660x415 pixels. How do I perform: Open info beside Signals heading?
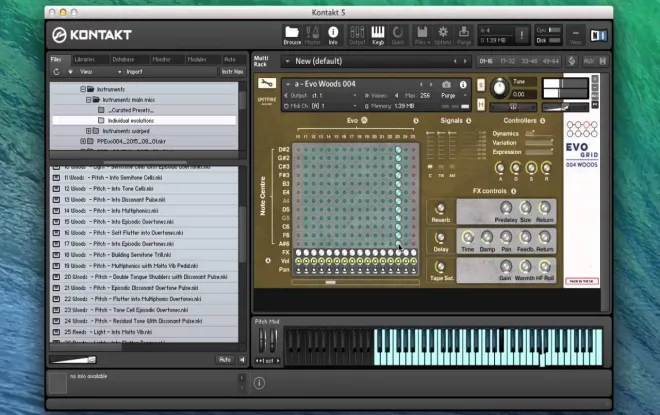click(x=468, y=121)
